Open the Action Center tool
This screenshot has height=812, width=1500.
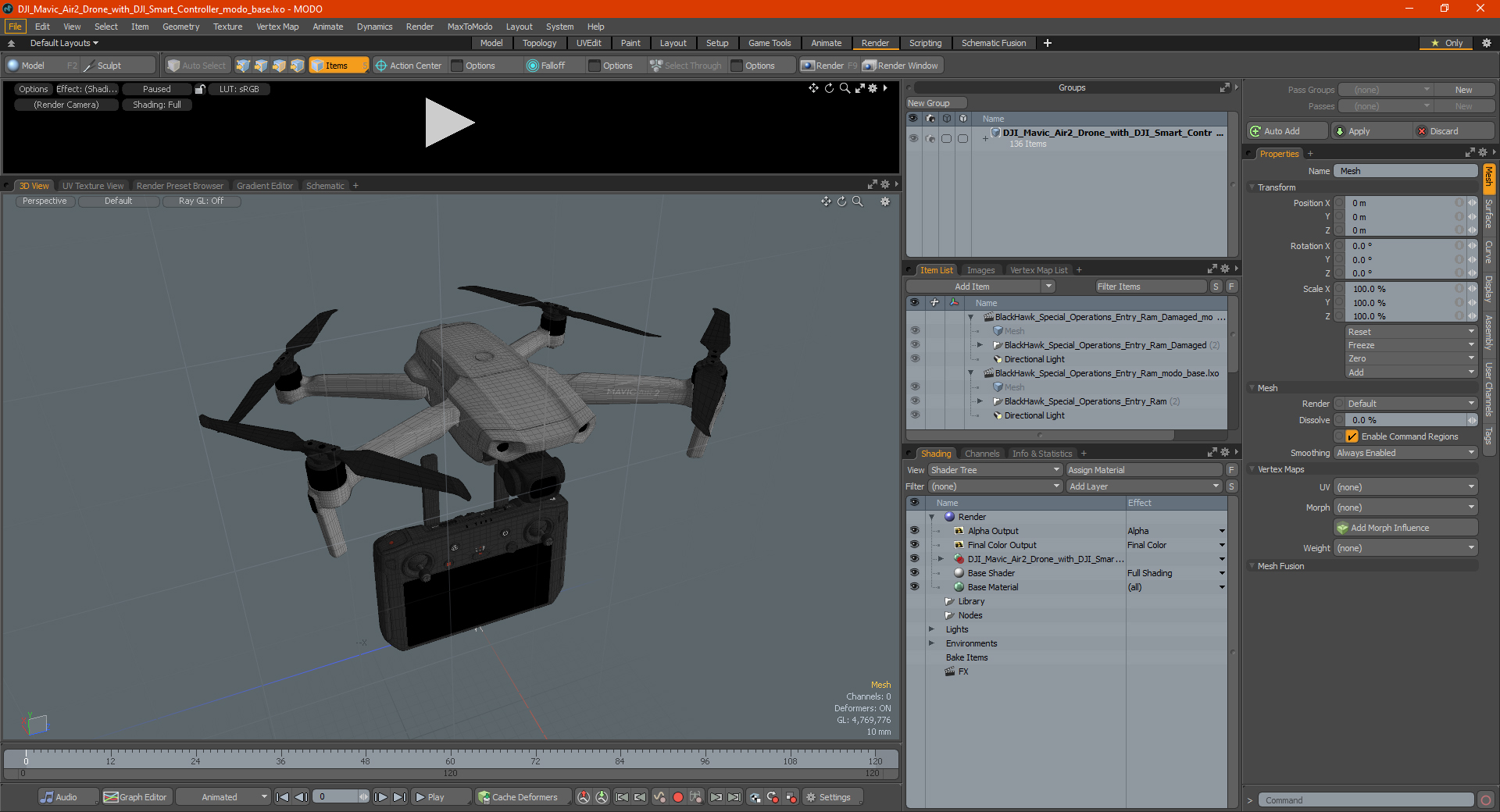click(408, 66)
